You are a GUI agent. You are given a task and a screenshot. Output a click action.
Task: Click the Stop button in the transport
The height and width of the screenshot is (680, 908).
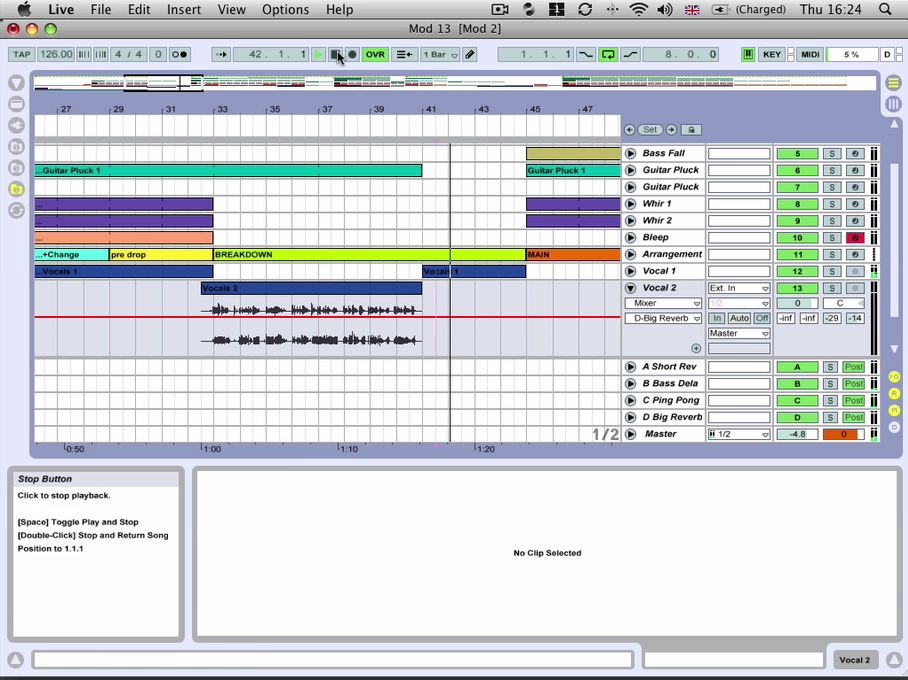(335, 54)
